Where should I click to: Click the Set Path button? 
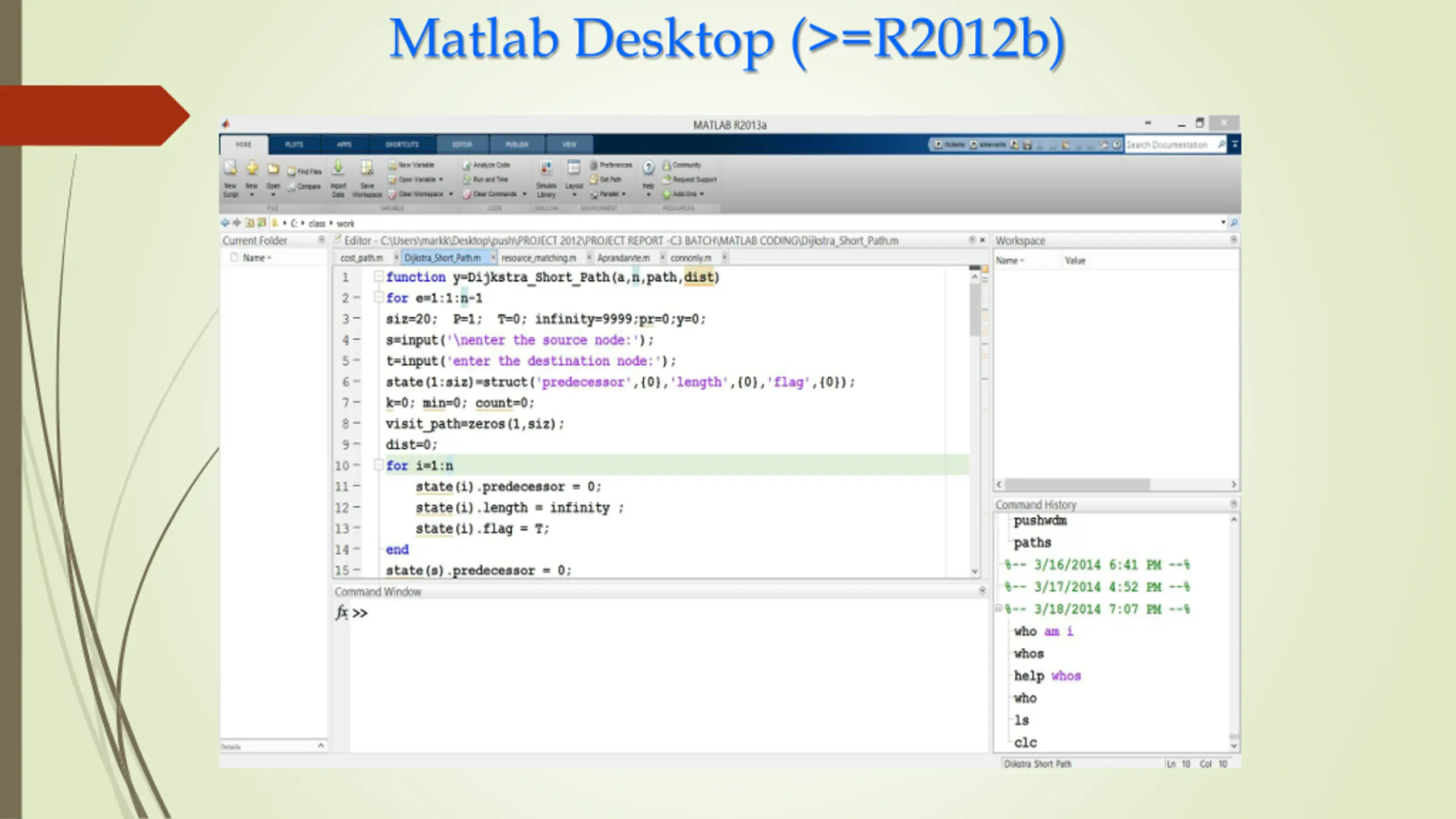point(610,179)
